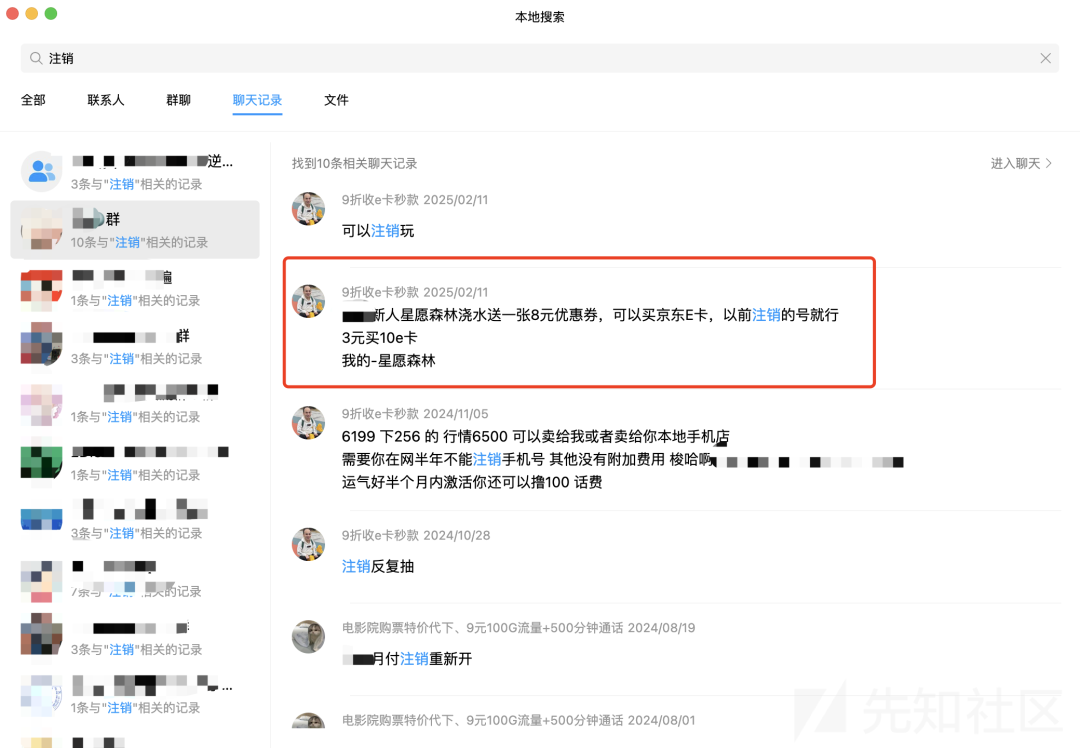Clear the search field with X icon
The width and height of the screenshot is (1080, 748).
point(1045,59)
